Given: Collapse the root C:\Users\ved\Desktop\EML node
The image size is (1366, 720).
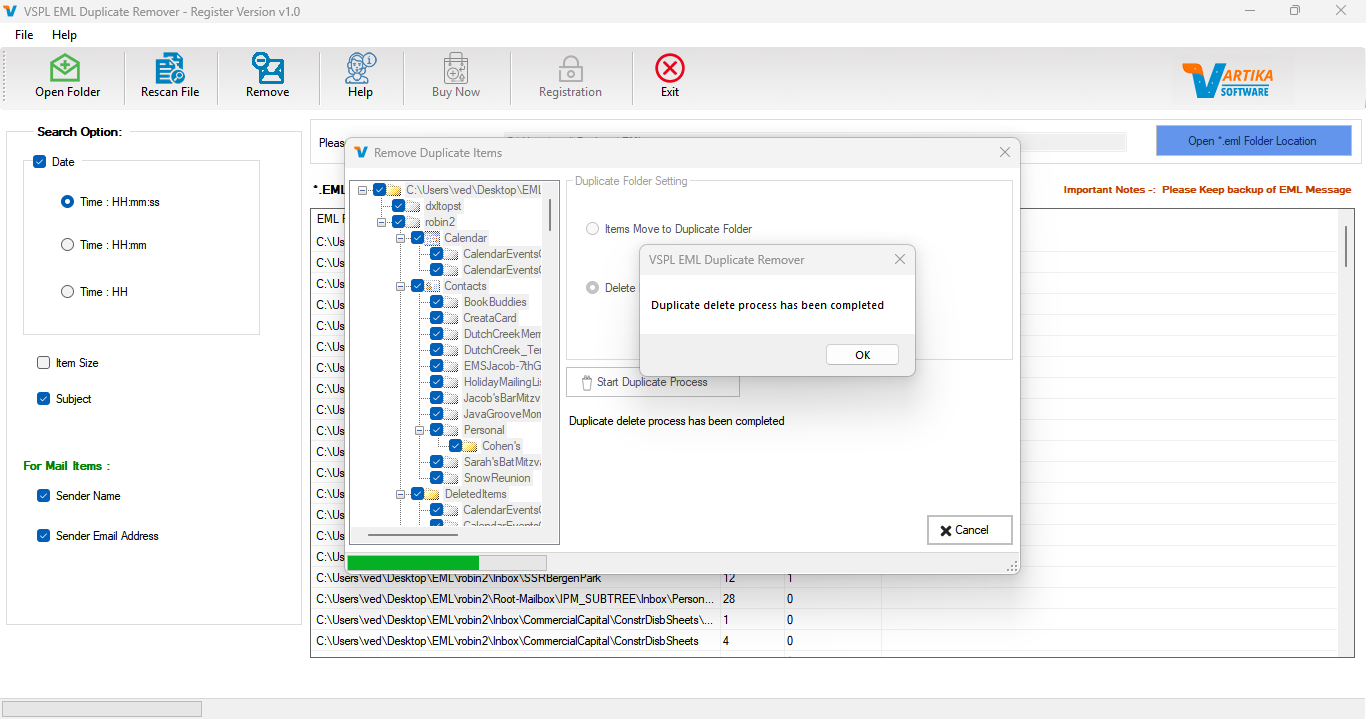Looking at the screenshot, I should click(363, 190).
